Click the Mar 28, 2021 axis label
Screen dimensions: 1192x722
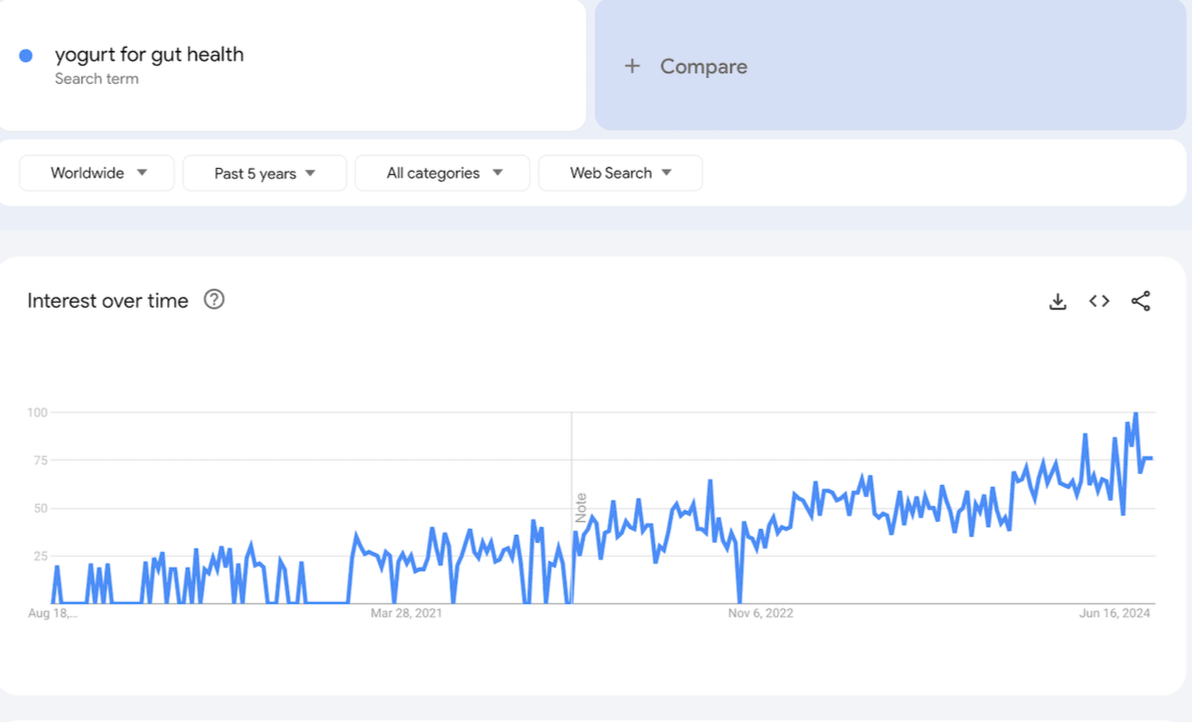pyautogui.click(x=406, y=613)
